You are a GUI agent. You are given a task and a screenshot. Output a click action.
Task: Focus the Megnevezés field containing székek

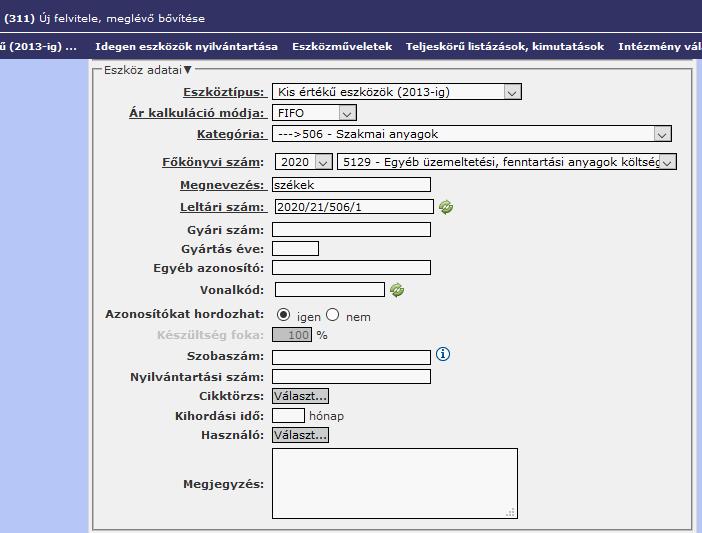click(351, 185)
